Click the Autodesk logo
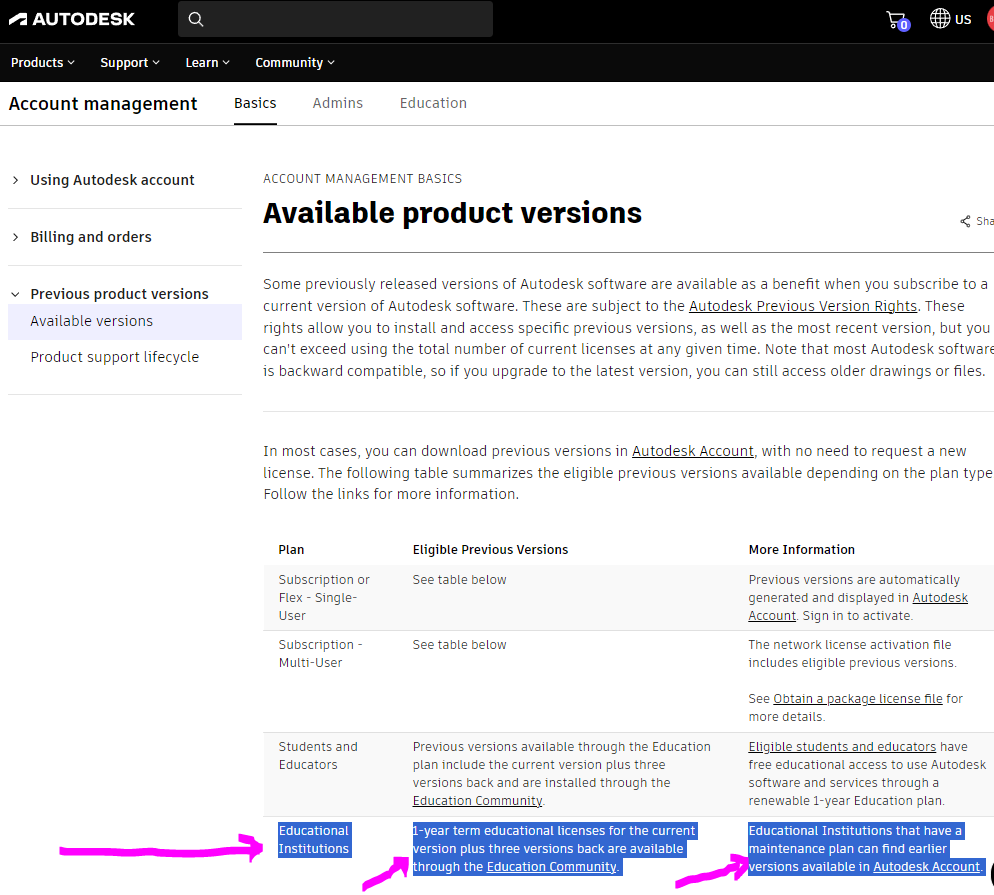The width and height of the screenshot is (994, 895). tap(71, 18)
